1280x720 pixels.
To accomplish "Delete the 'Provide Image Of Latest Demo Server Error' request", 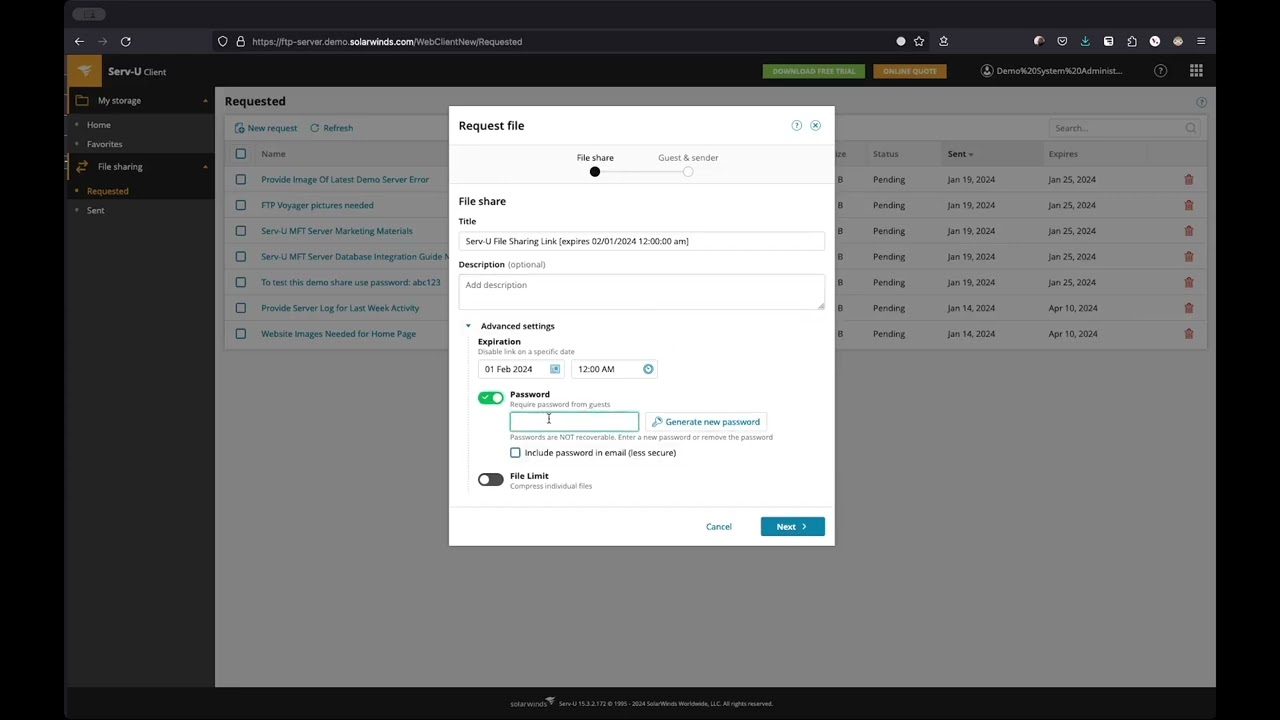I will tap(1189, 180).
